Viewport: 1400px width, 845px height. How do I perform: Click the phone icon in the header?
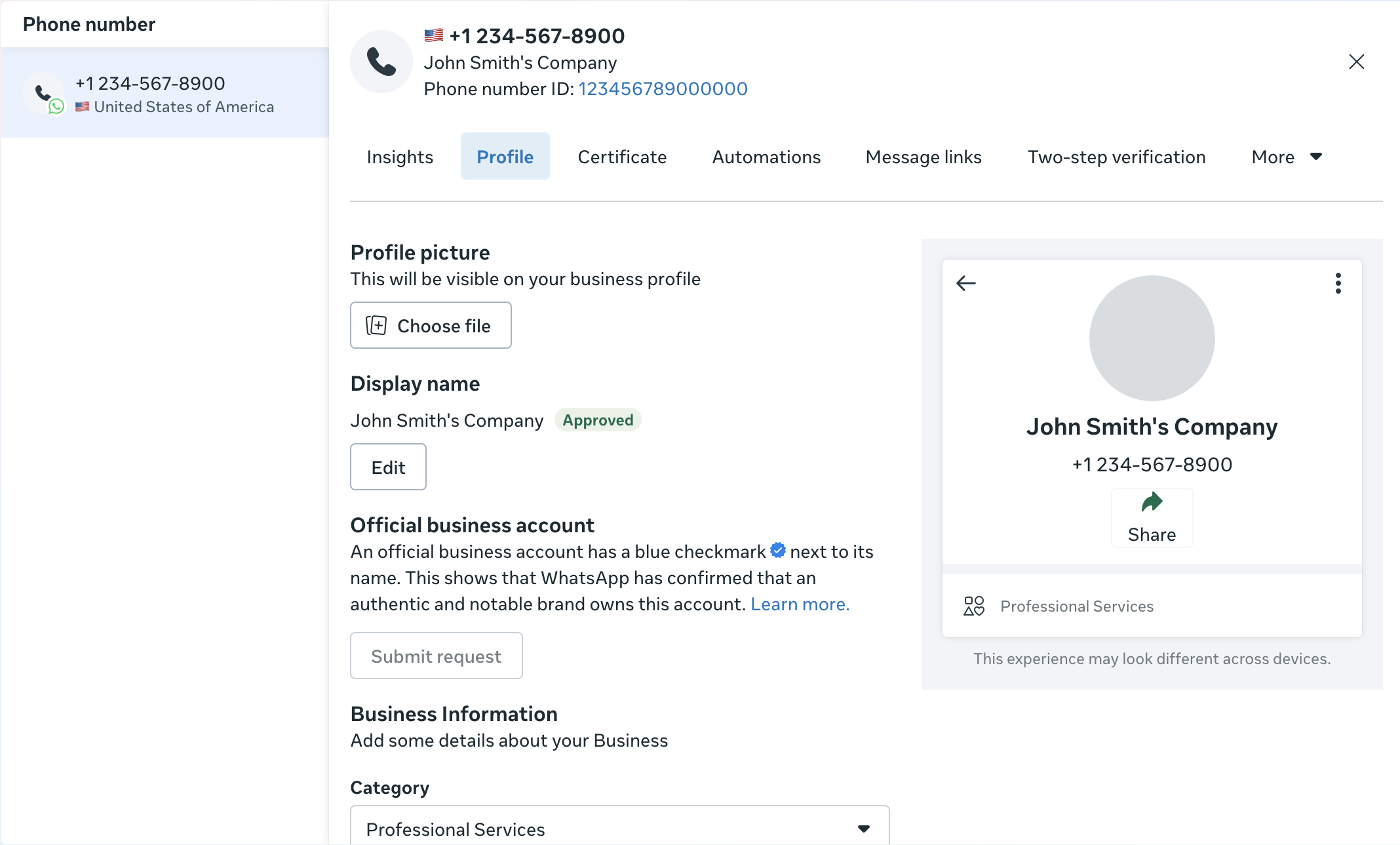pos(381,62)
